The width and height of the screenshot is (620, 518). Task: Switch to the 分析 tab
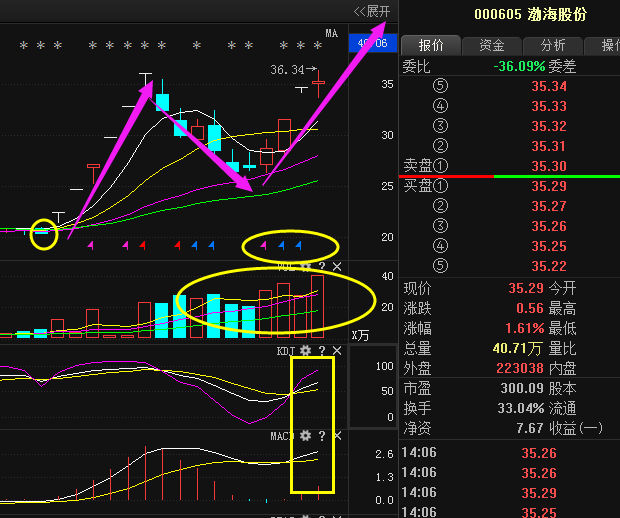coord(553,45)
